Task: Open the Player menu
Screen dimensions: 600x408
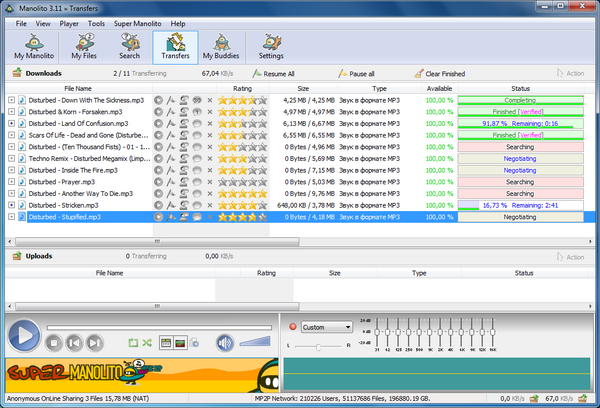Action: tap(69, 24)
